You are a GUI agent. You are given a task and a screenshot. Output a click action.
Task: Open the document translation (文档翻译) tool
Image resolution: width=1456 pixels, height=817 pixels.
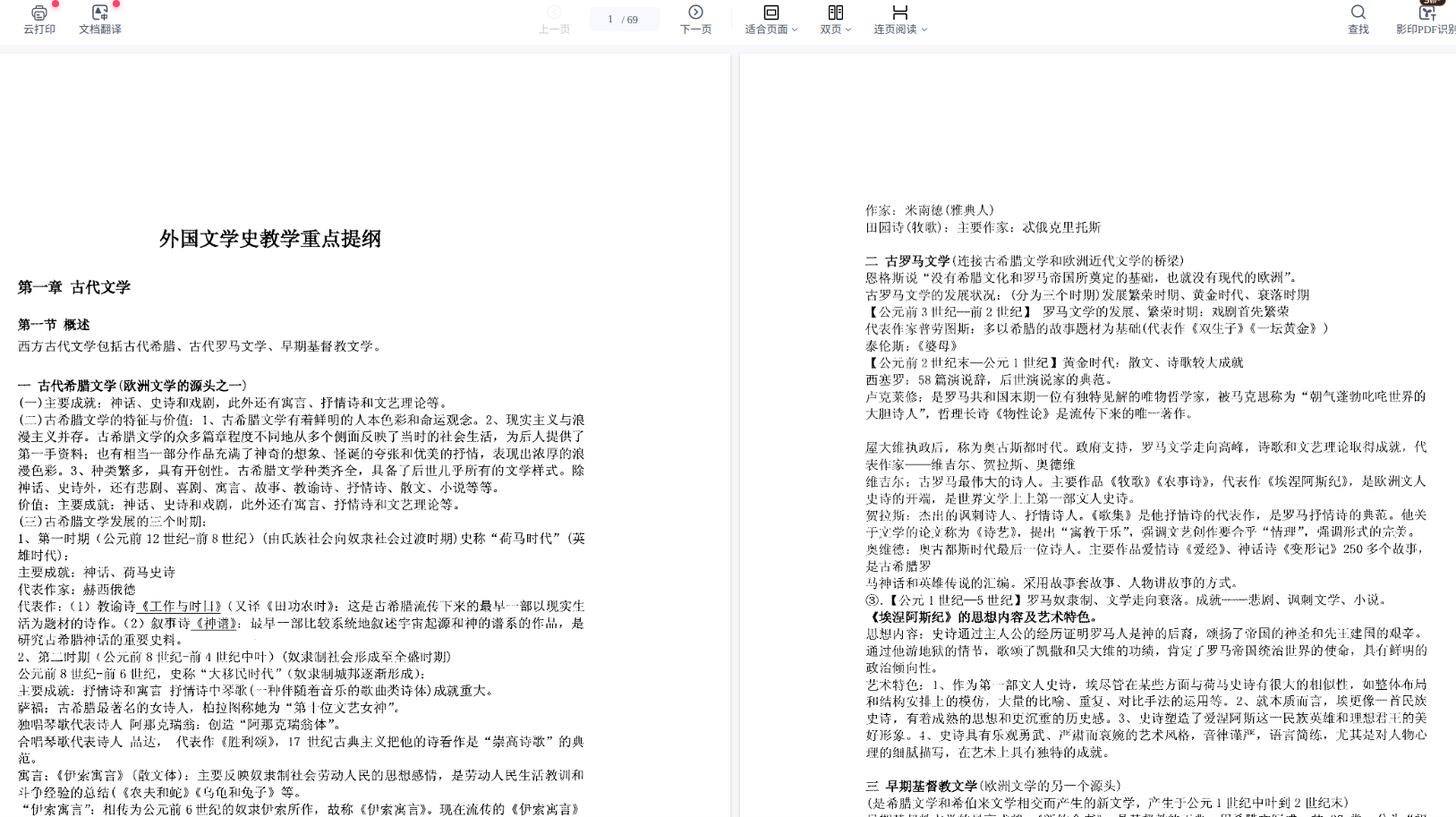coord(99,13)
